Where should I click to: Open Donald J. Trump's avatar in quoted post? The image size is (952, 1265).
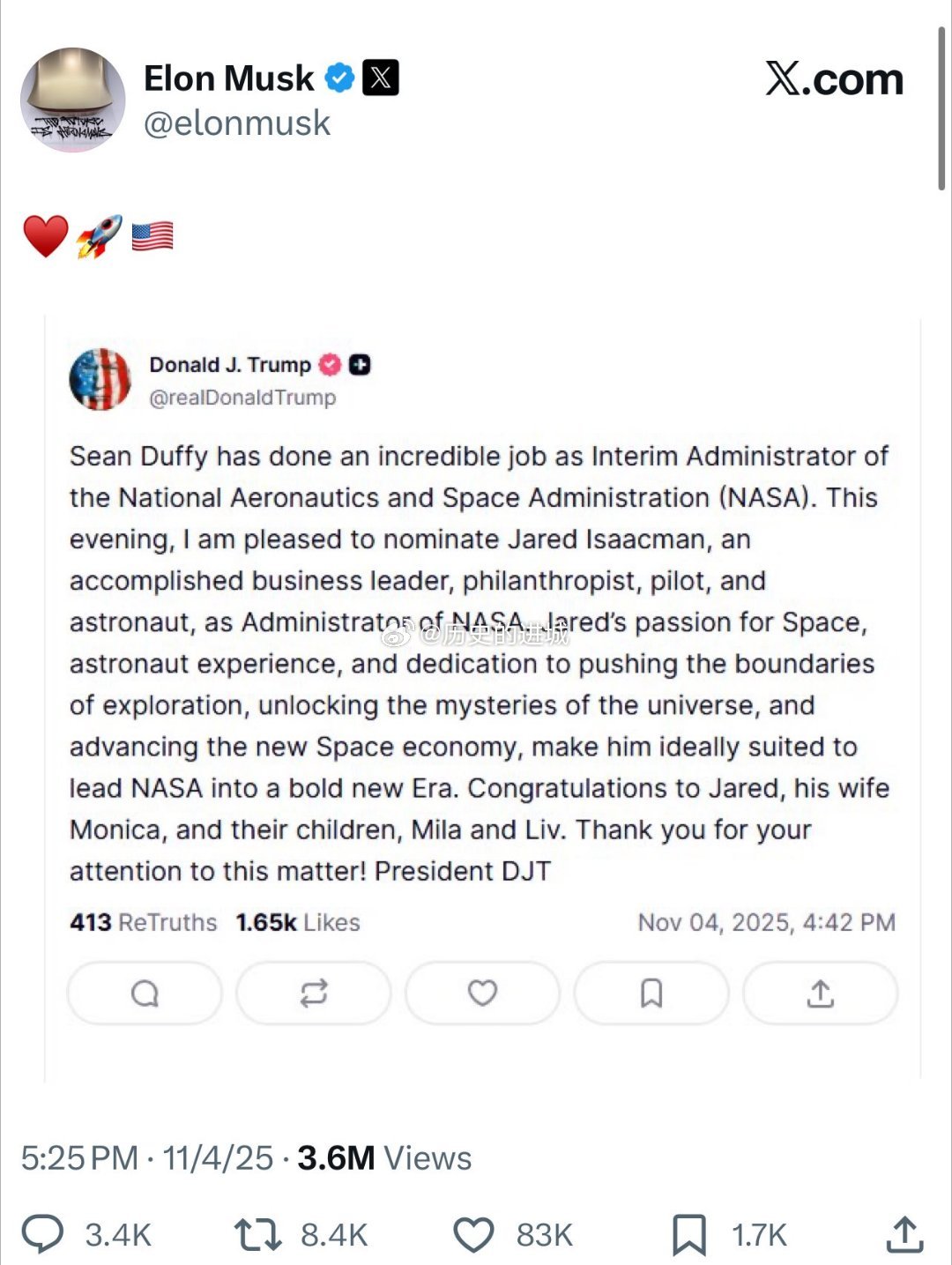100,379
